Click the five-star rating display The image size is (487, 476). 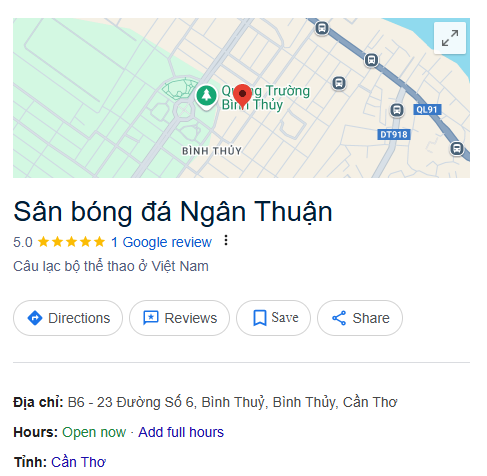tap(71, 242)
